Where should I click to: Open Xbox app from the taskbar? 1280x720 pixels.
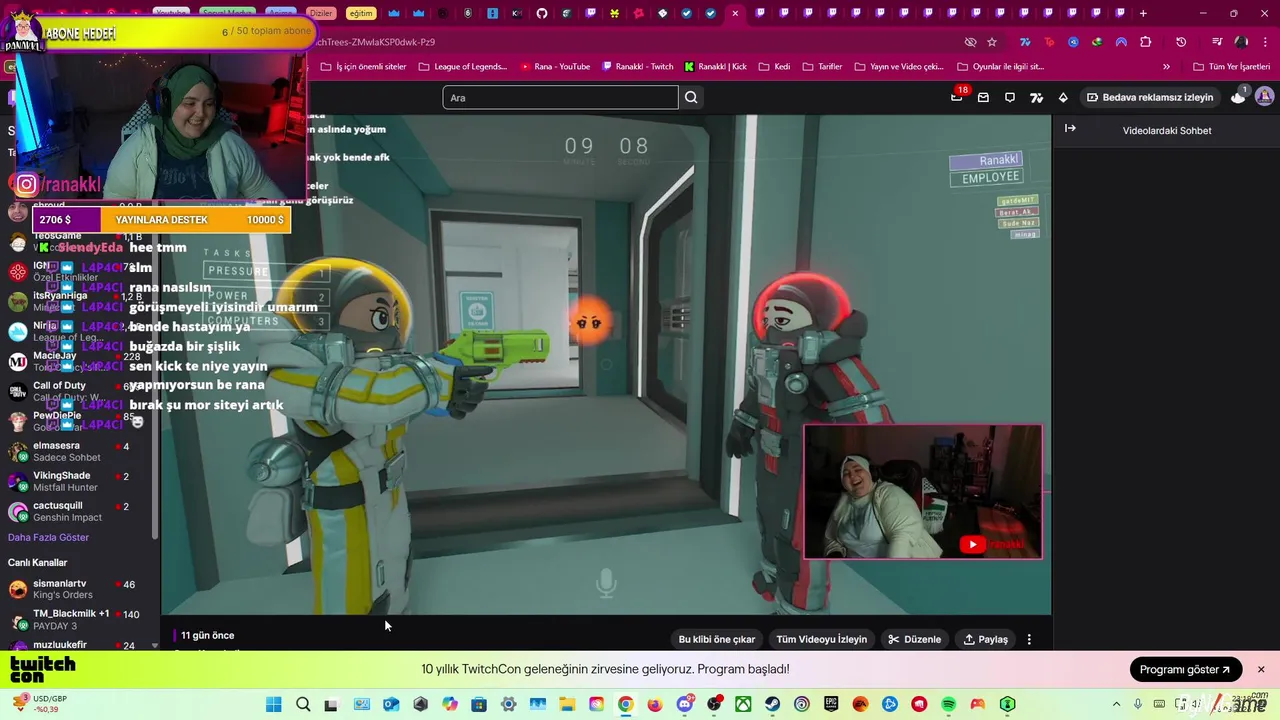[x=743, y=704]
